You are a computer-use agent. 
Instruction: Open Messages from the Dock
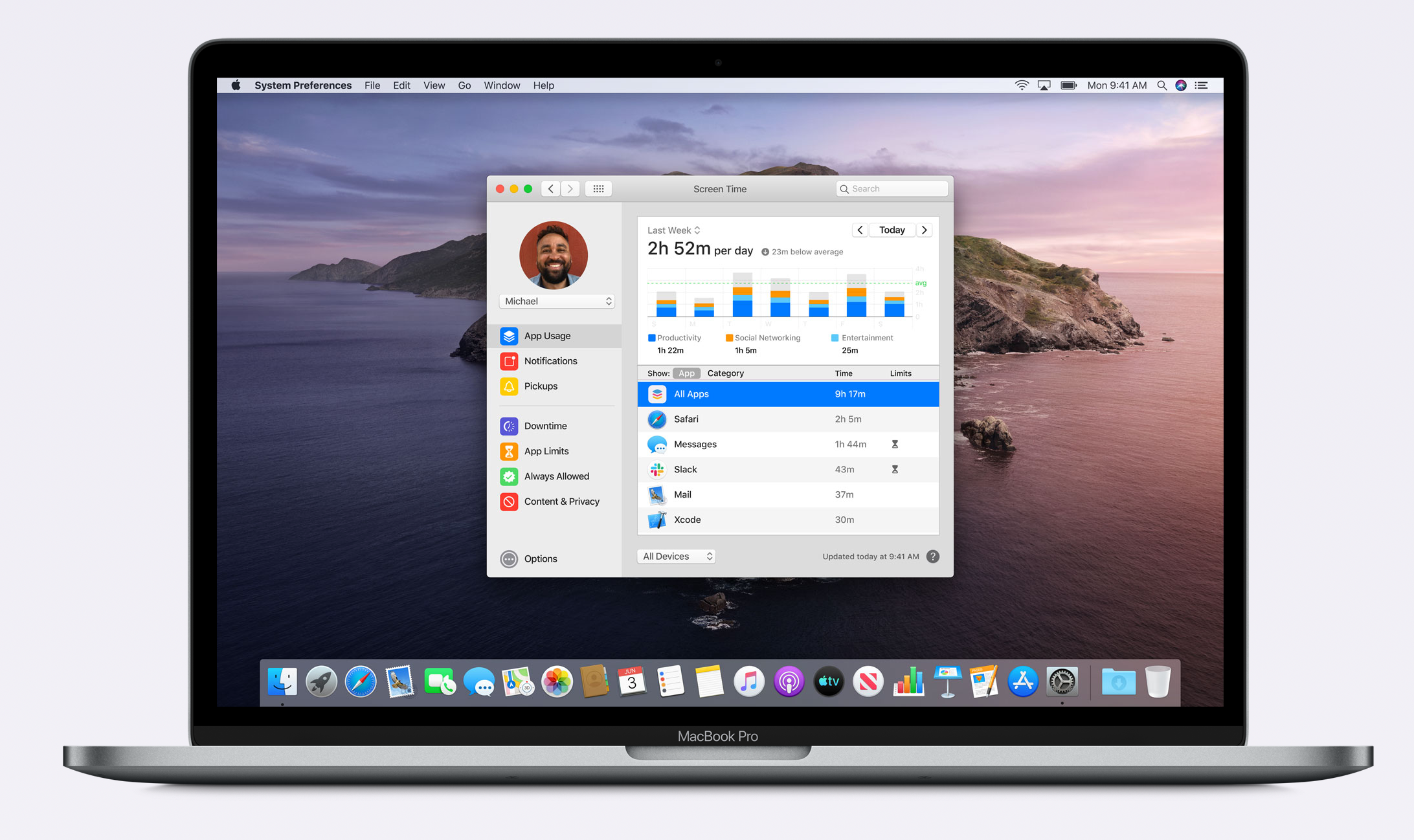pyautogui.click(x=479, y=681)
